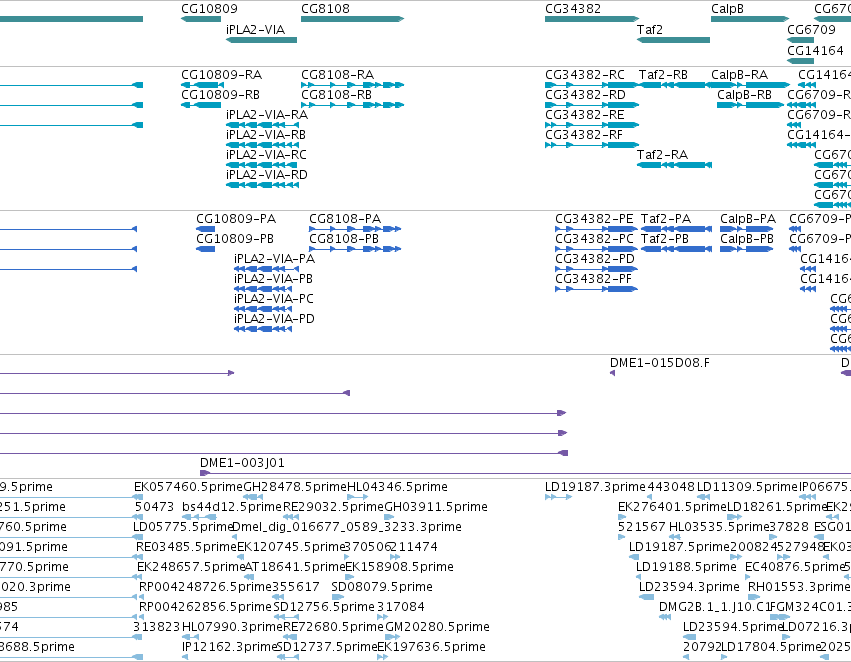Select transcript CG8108-RA
This screenshot has width=851, height=662.
coord(352,85)
